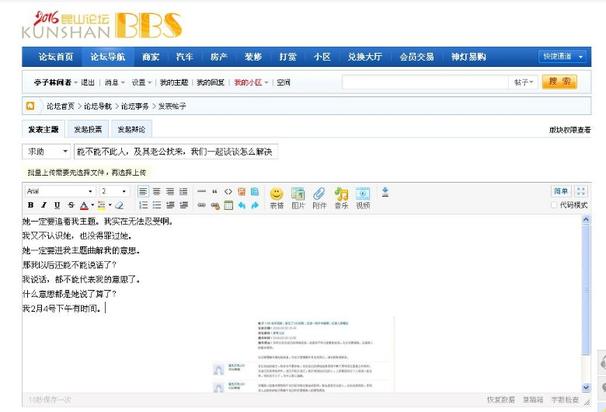This screenshot has height=412, width=606.
Task: Switch to the 发起投票 tab
Action: [x=87, y=129]
